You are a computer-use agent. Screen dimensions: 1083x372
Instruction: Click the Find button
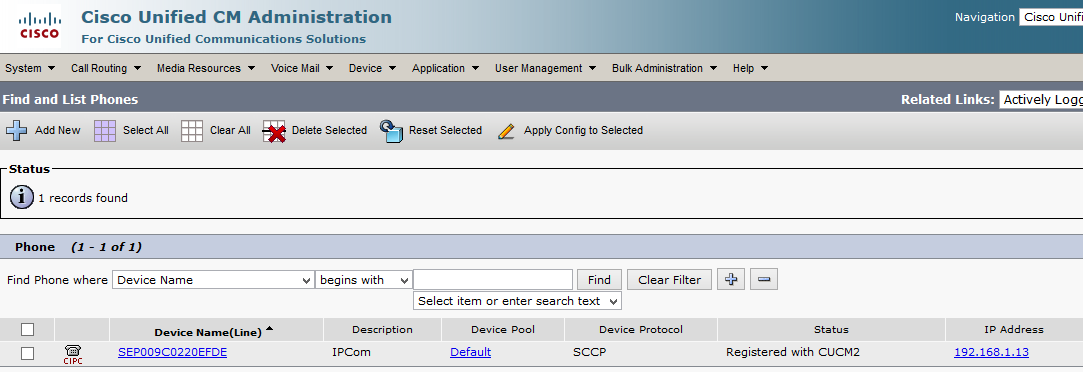coord(600,280)
